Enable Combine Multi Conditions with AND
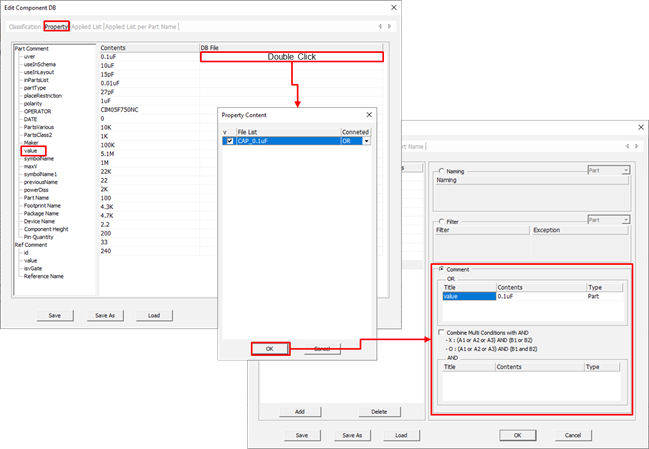This screenshot has width=649, height=449. click(x=440, y=332)
